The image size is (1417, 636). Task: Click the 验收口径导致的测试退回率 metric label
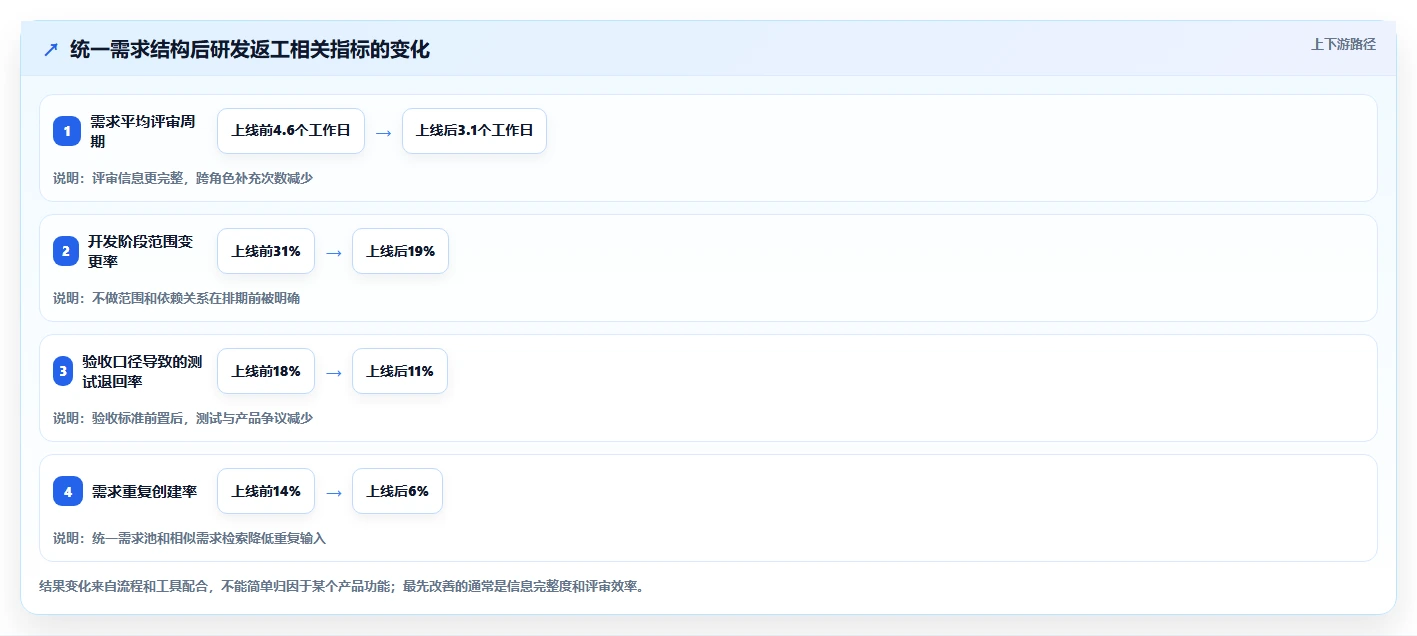tap(142, 371)
